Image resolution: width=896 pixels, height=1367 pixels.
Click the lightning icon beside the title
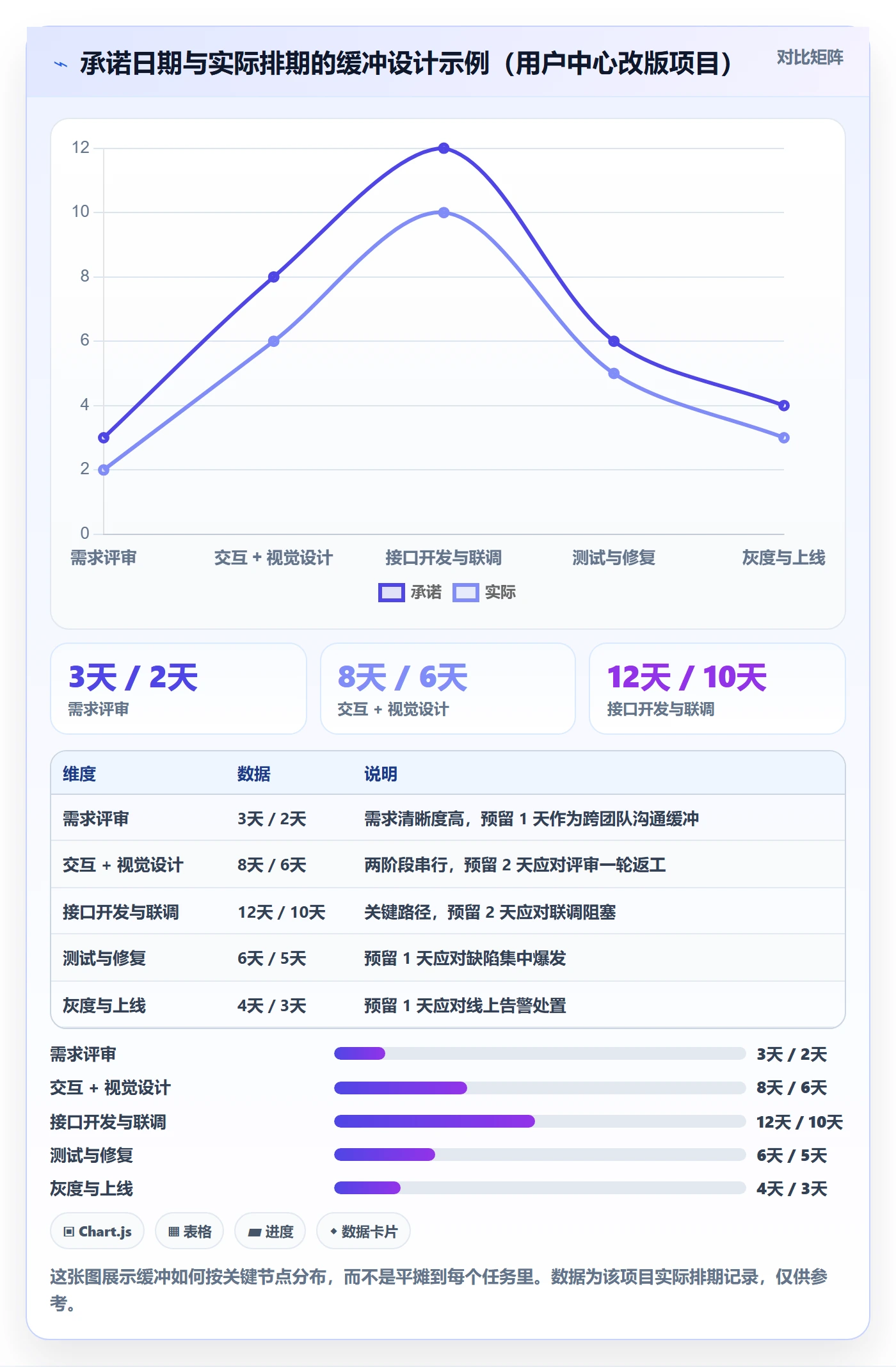pos(61,64)
